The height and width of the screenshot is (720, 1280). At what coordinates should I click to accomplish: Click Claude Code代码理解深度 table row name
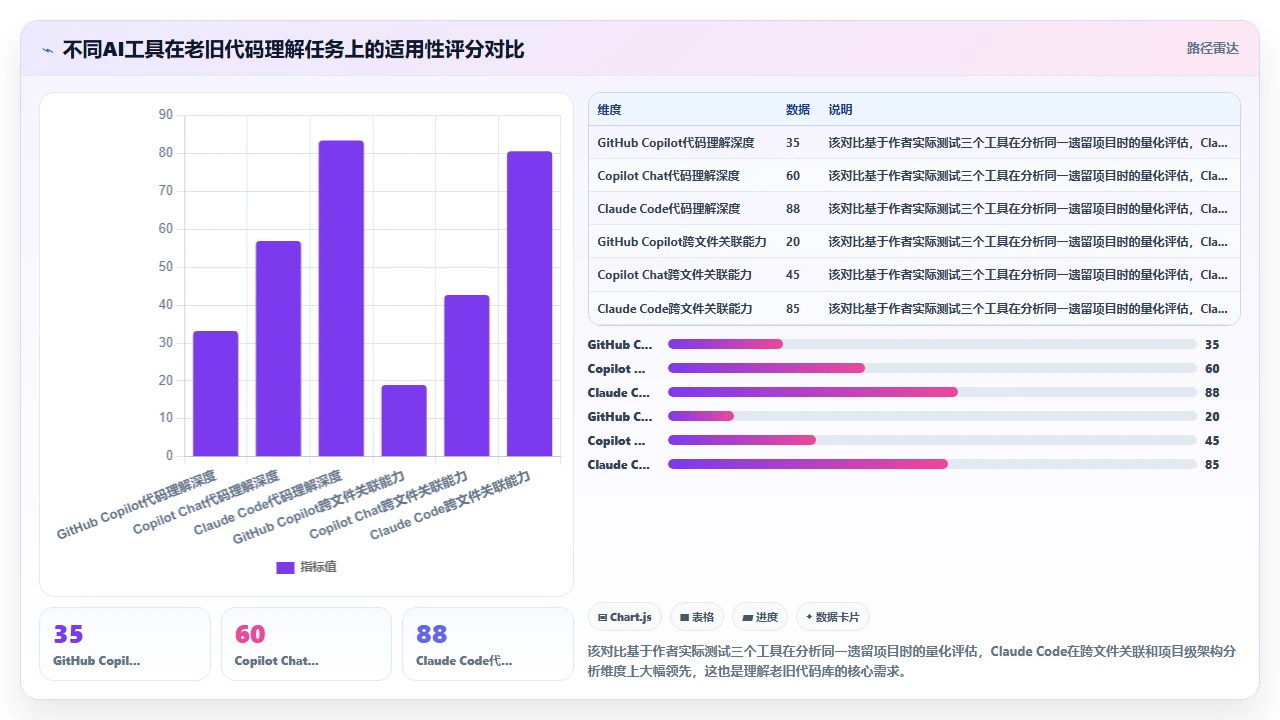[x=669, y=209]
